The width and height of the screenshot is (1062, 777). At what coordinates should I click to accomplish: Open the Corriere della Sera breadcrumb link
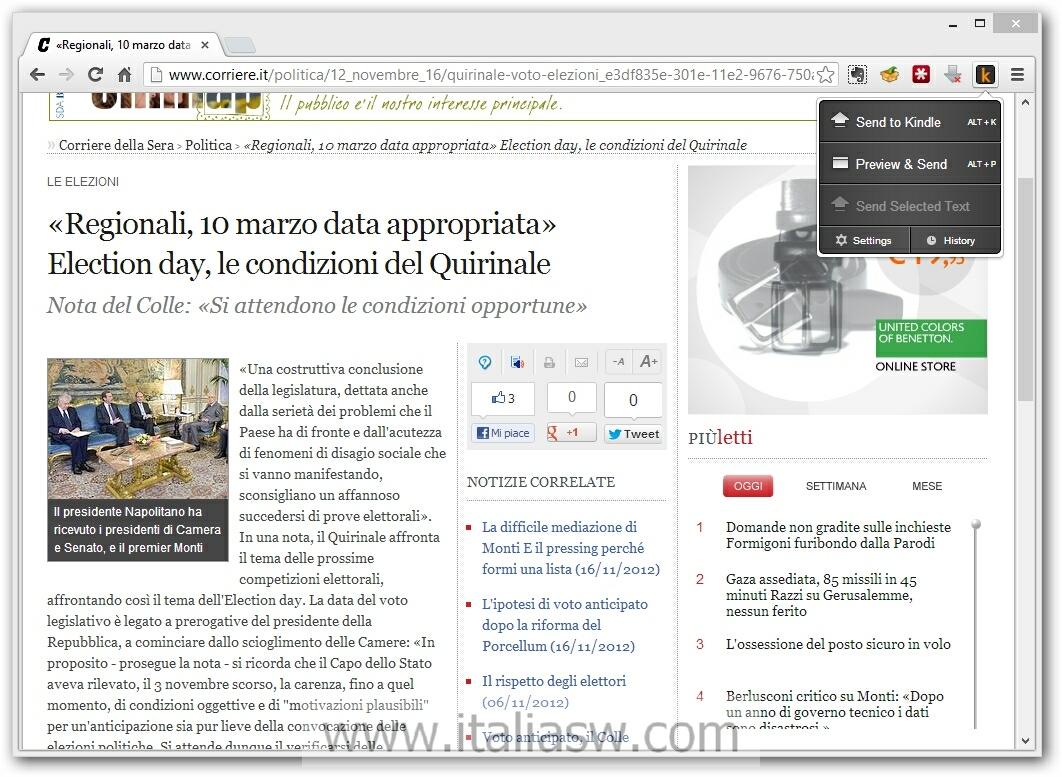click(x=116, y=145)
